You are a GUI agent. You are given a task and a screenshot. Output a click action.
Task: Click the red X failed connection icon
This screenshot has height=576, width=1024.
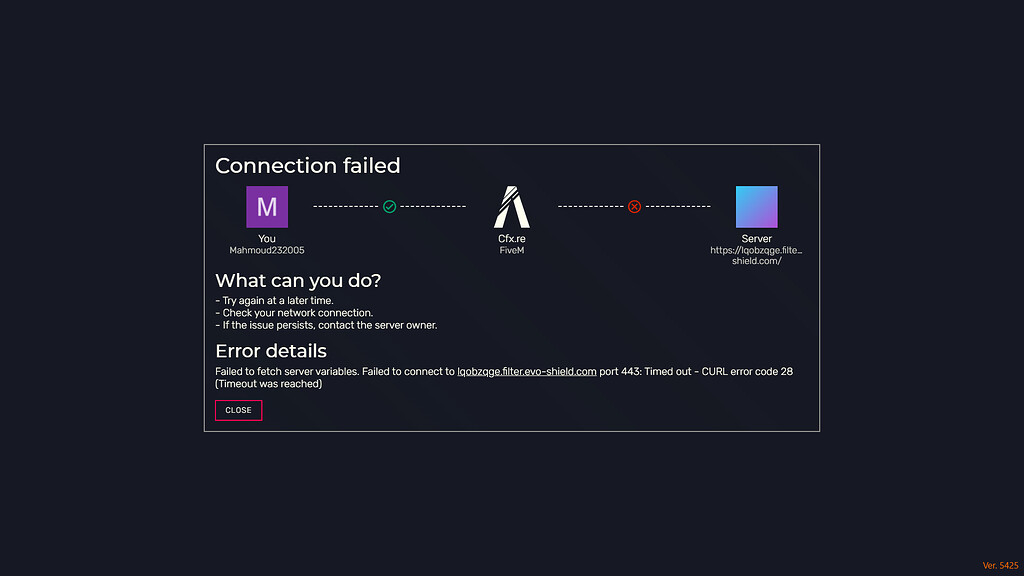click(634, 206)
